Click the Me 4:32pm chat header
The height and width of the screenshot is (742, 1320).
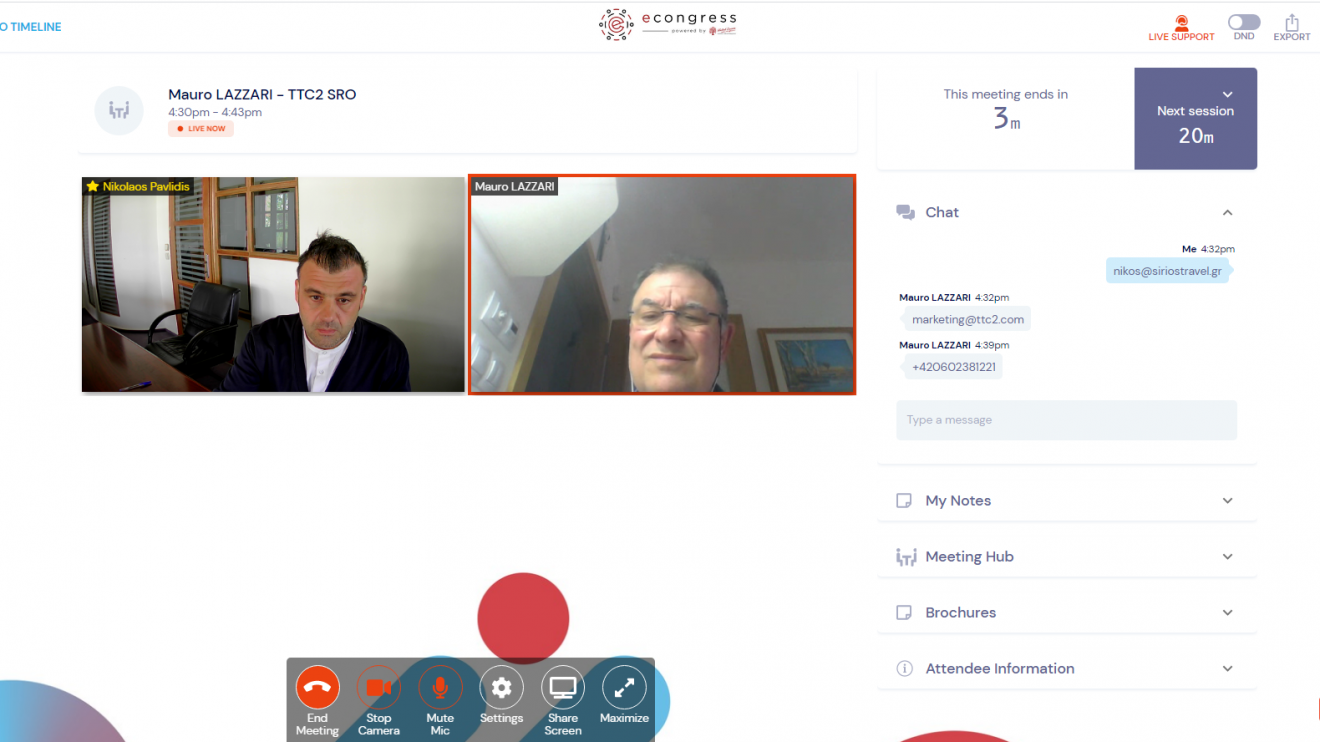point(1208,249)
